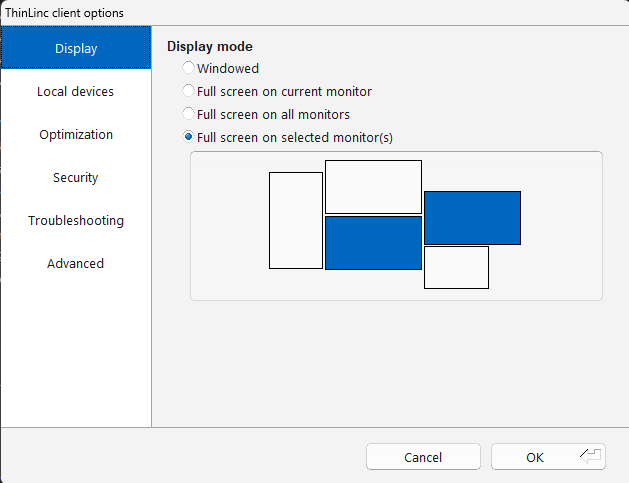Deselect the blue bottom middle monitor
The width and height of the screenshot is (629, 483).
(x=373, y=243)
